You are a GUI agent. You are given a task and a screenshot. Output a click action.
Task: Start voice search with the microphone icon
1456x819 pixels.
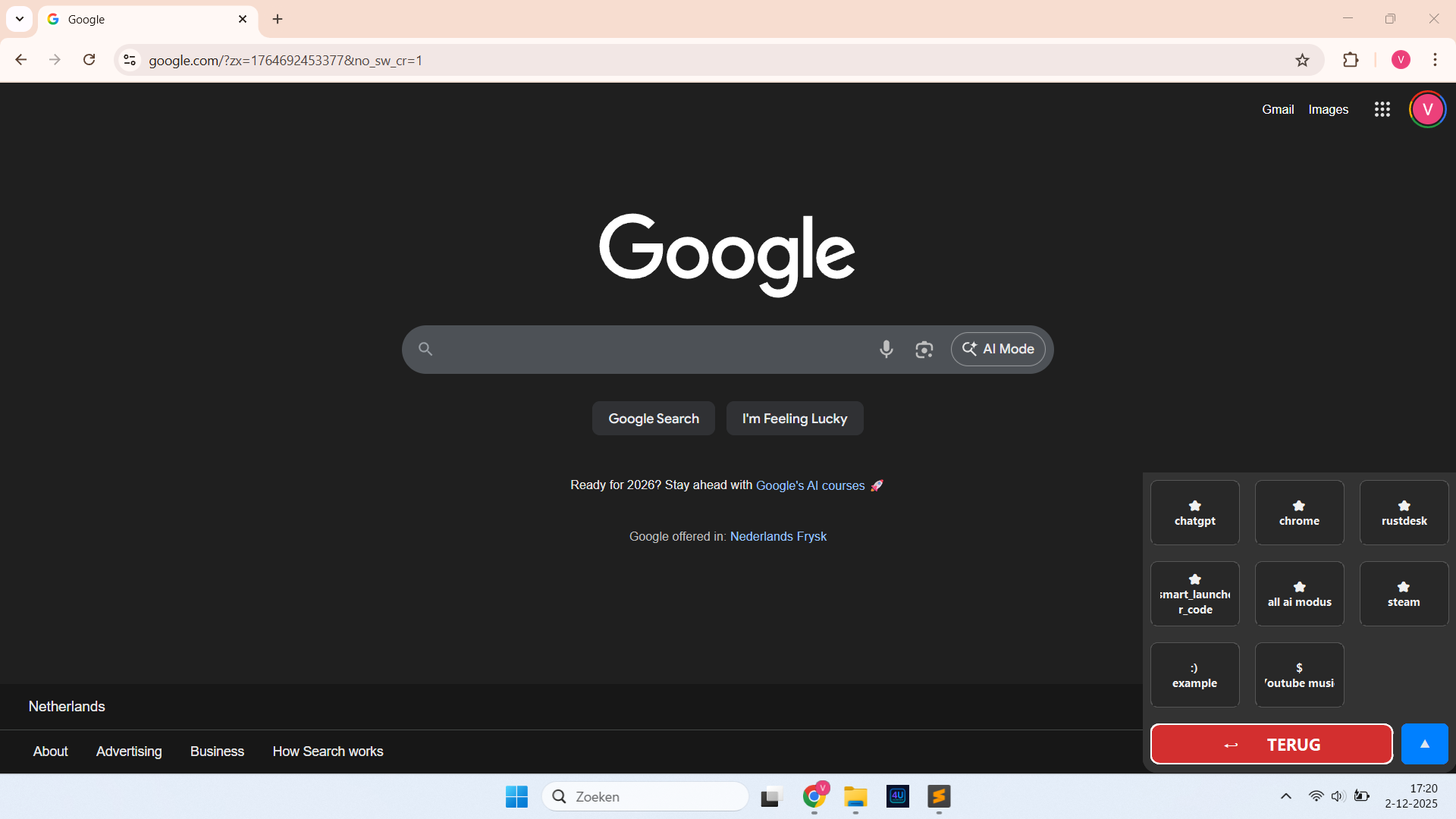(886, 349)
